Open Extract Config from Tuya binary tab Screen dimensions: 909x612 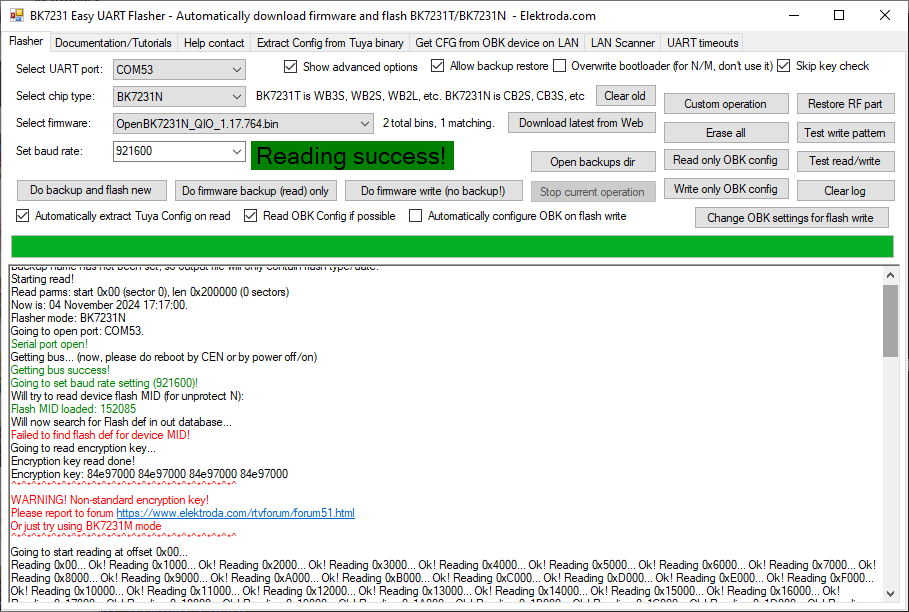tap(330, 43)
